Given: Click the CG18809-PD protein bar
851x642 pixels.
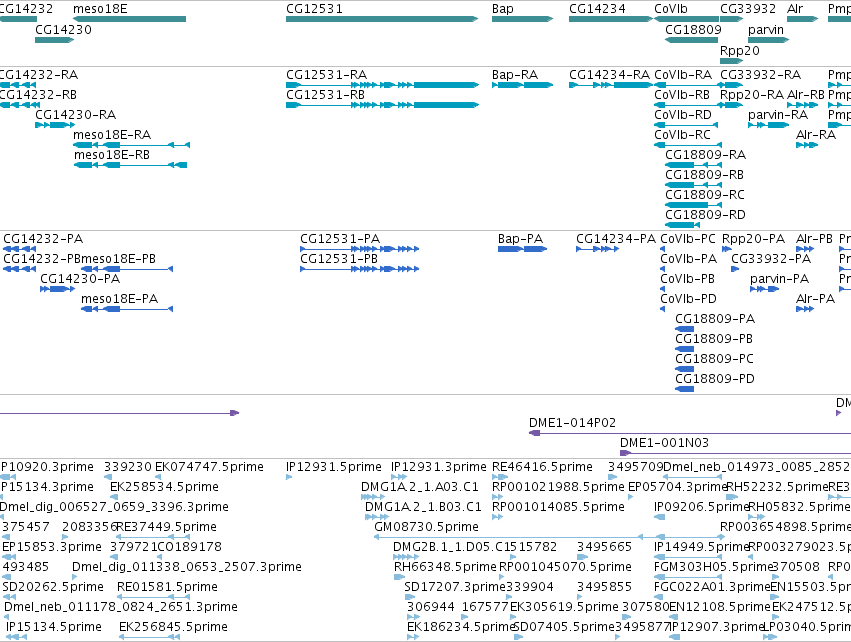Looking at the screenshot, I should coord(684,389).
